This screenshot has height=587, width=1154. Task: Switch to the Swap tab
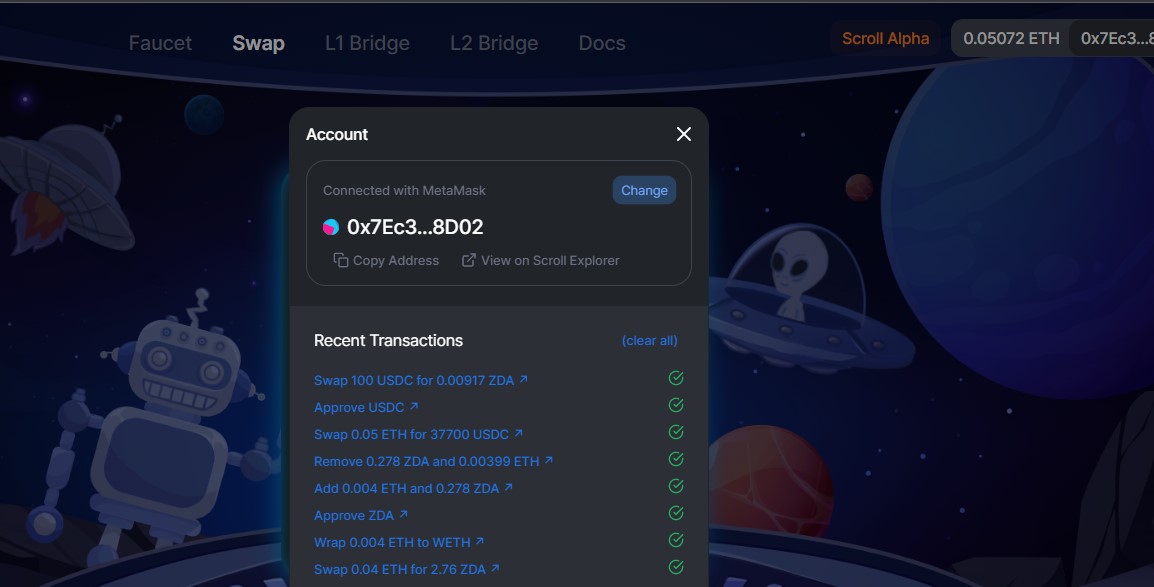click(258, 43)
